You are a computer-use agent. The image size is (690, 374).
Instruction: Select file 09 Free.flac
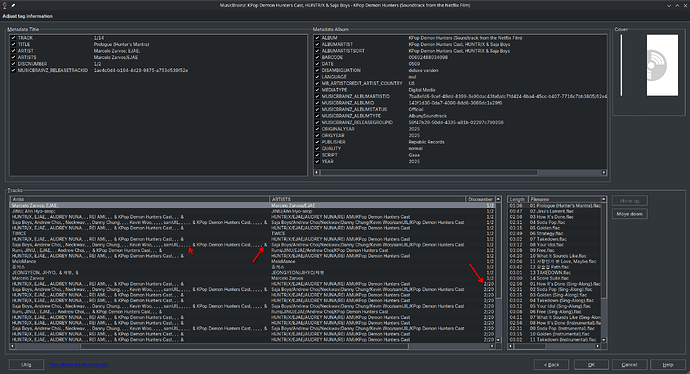coord(543,250)
